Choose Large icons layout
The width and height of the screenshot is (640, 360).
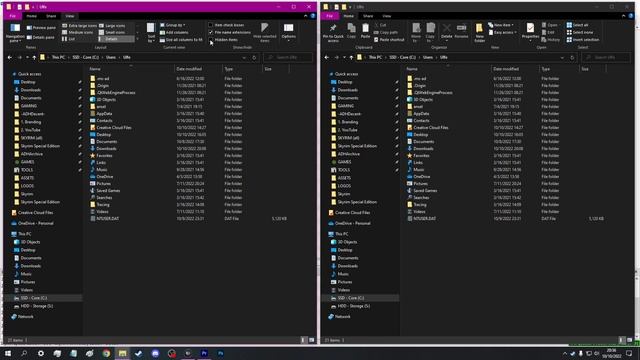tap(112, 26)
